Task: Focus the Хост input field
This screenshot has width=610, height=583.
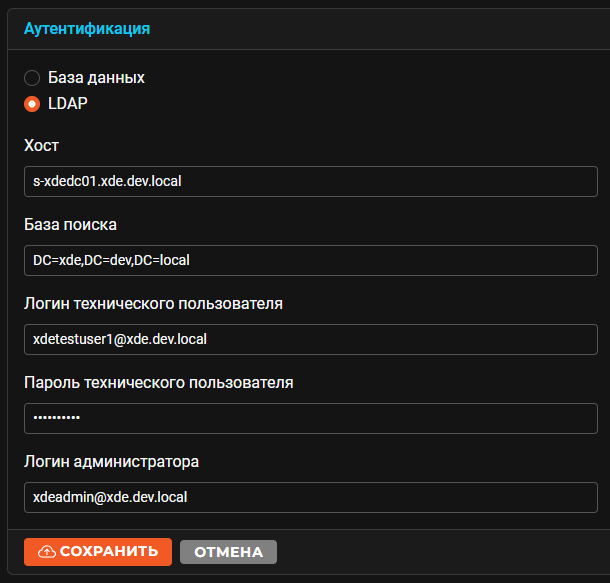Action: (310, 181)
